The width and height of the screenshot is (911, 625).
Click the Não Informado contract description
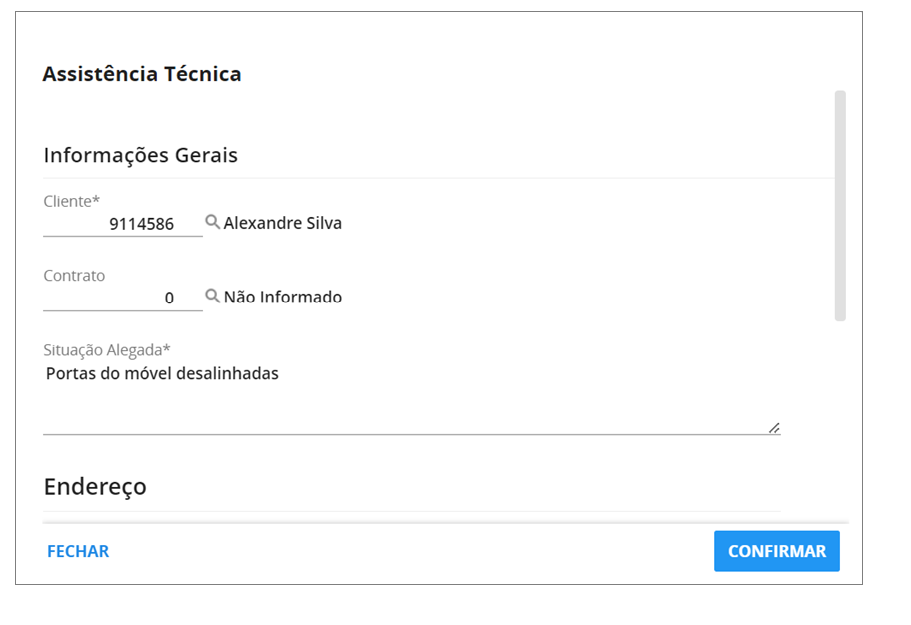pos(282,297)
